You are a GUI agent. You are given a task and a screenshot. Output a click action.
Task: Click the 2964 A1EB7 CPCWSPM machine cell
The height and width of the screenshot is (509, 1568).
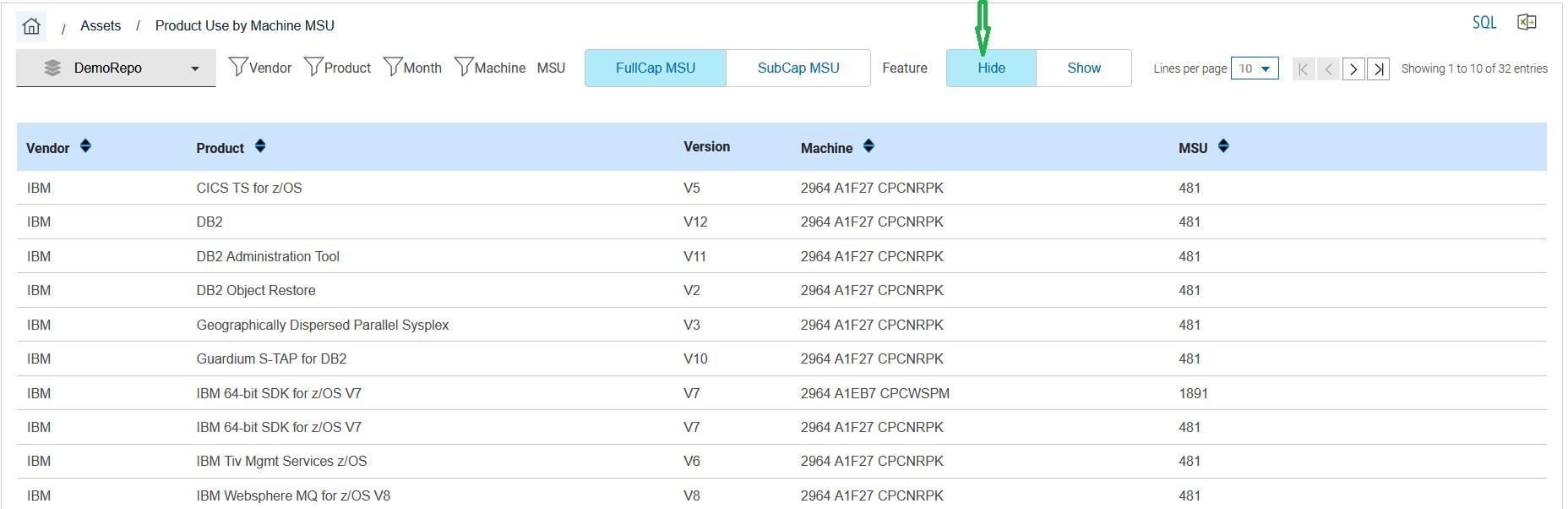pyautogui.click(x=874, y=393)
